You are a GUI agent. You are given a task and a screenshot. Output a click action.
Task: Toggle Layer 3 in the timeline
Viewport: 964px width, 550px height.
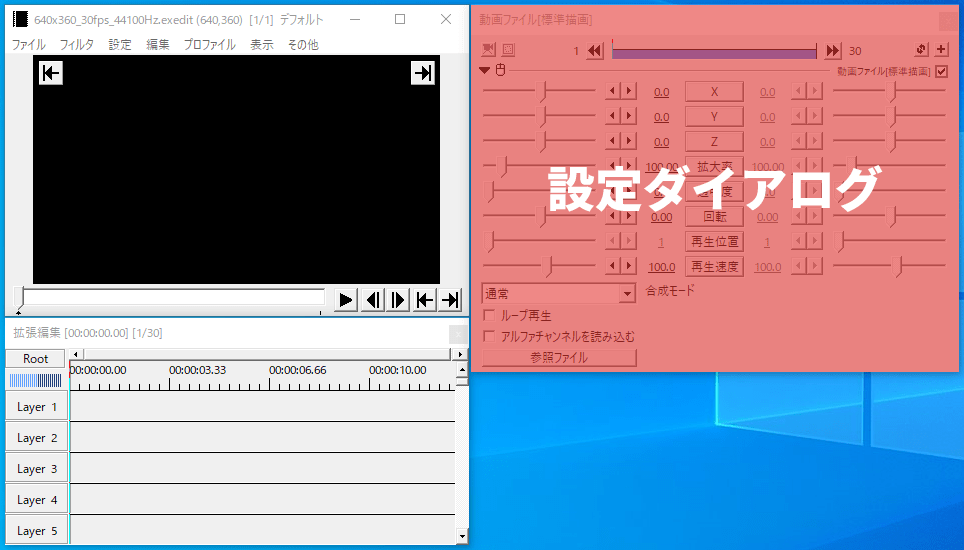point(37,469)
